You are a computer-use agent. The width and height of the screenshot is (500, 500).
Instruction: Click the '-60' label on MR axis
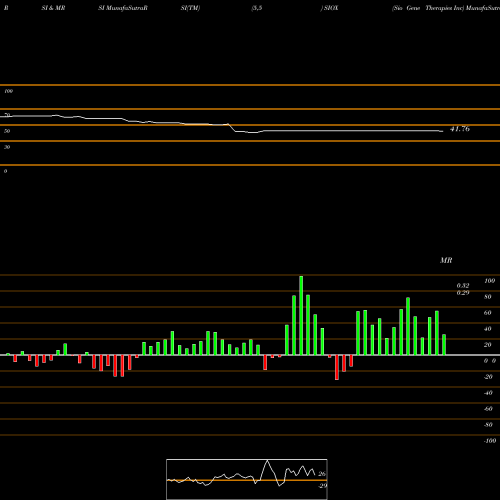tap(488, 409)
